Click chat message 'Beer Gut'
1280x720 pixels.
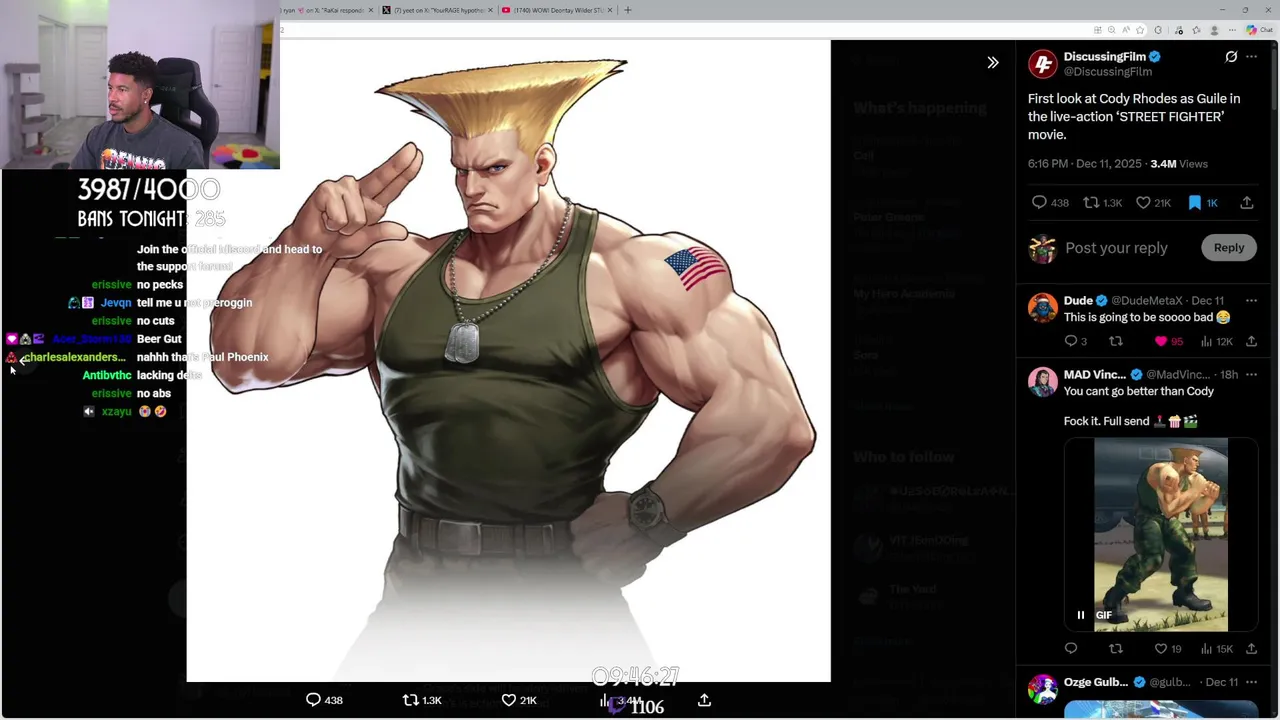[x=159, y=339]
